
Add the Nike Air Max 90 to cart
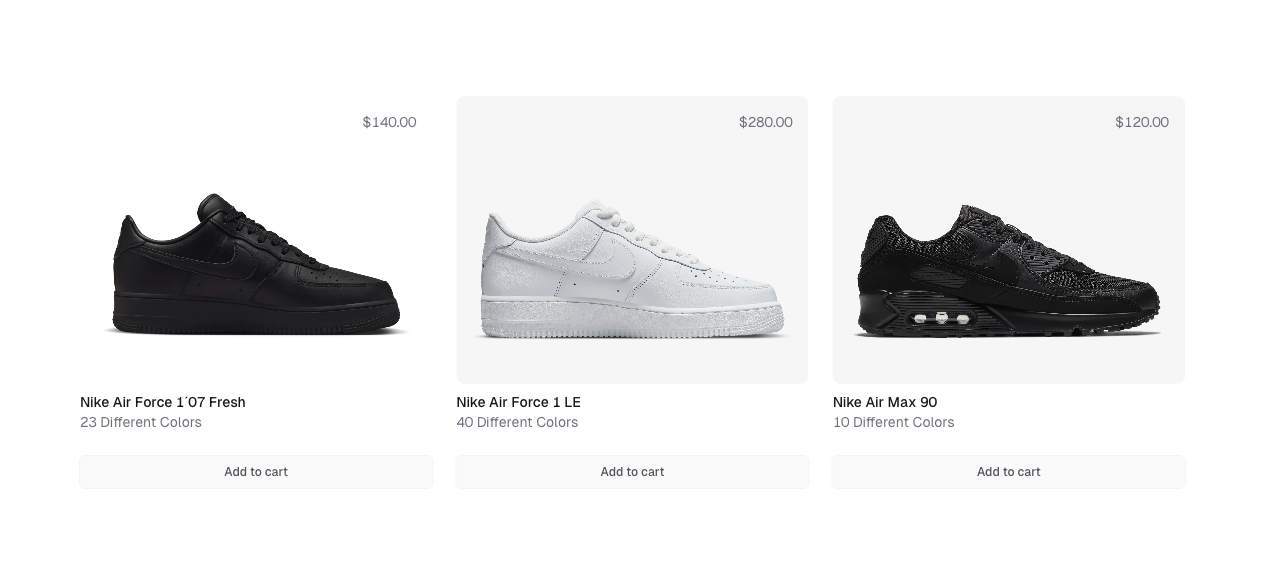pyautogui.click(x=1008, y=471)
